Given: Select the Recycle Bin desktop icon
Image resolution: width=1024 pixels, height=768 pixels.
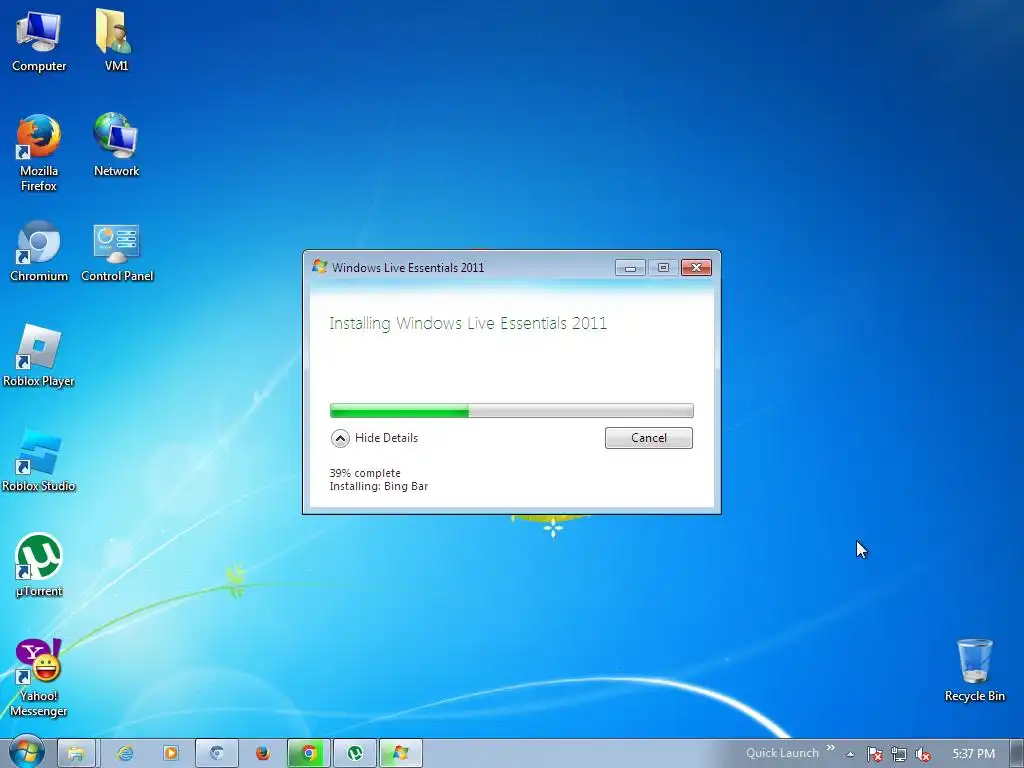Looking at the screenshot, I should [x=974, y=670].
